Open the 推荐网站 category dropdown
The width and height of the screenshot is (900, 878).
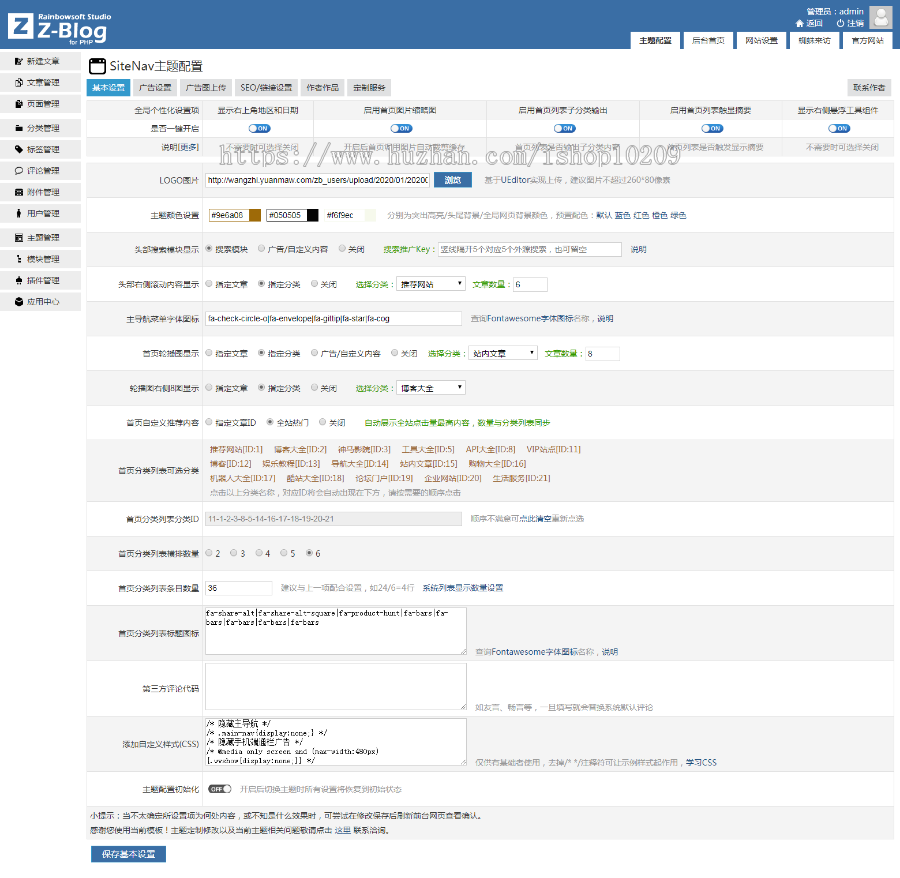tap(431, 284)
